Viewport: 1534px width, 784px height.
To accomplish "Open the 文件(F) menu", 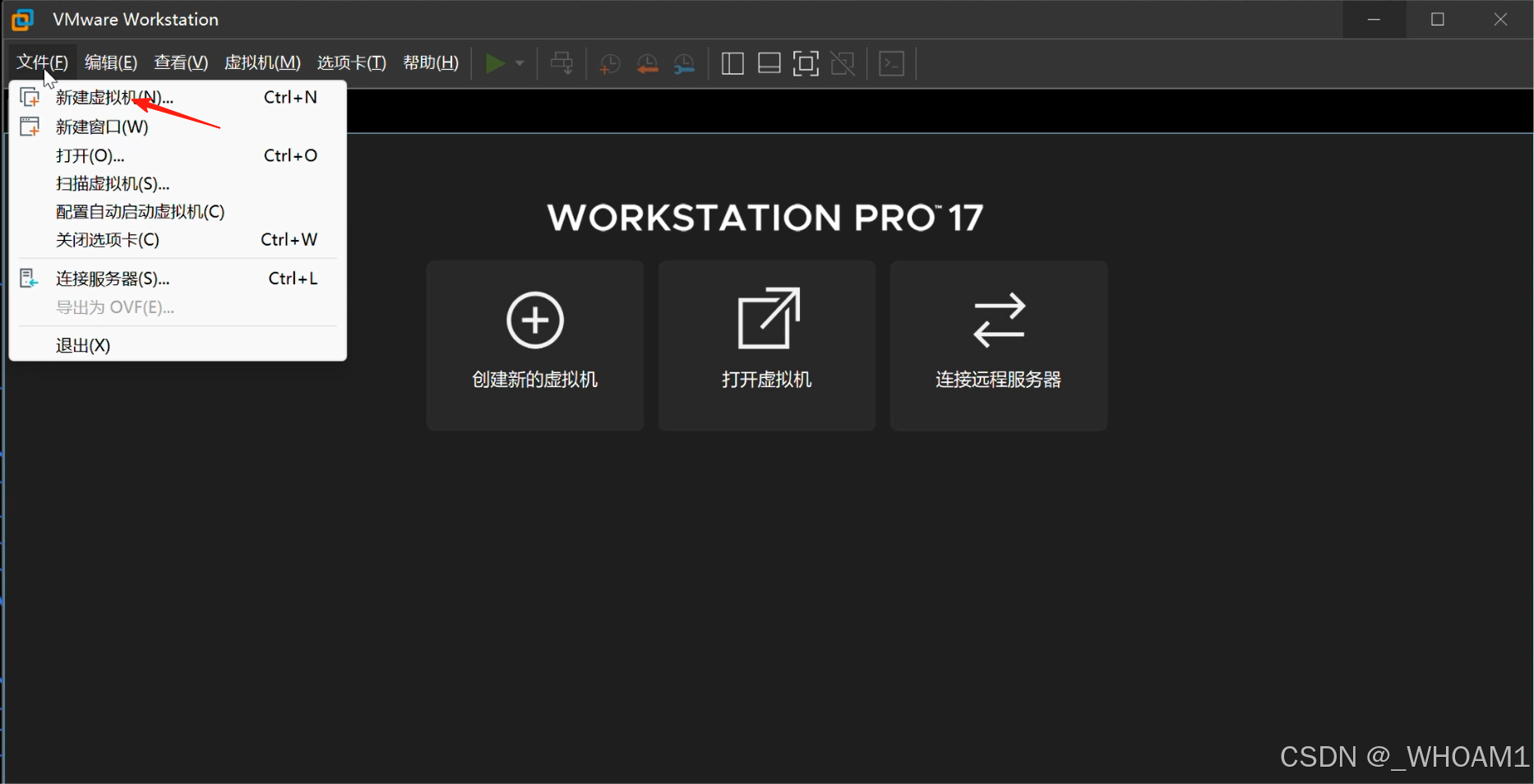I will point(43,62).
